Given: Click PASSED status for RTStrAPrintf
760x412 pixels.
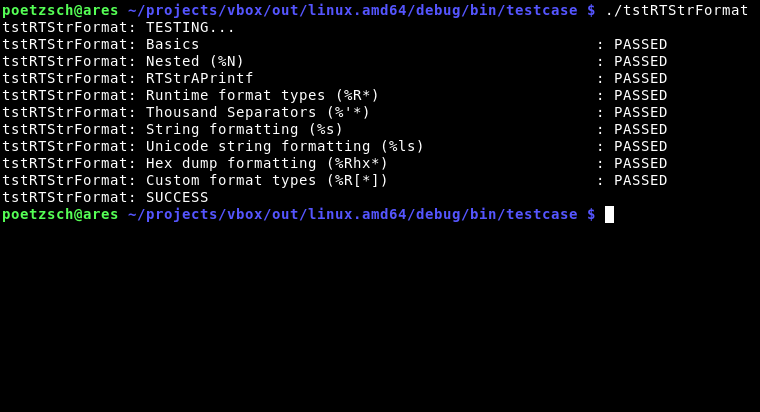Looking at the screenshot, I should (x=640, y=78).
